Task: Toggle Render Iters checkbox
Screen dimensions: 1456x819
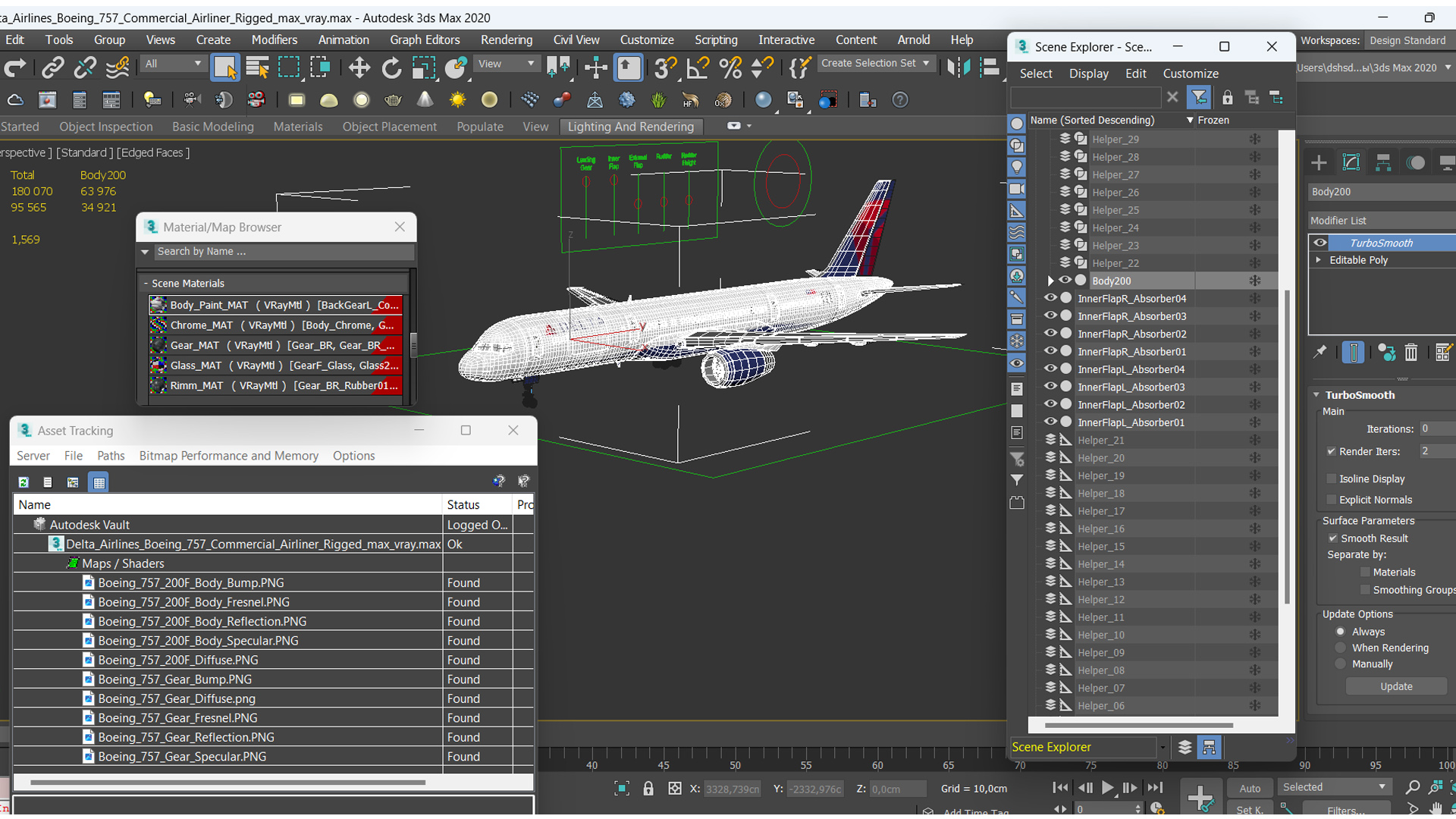Action: click(1331, 451)
